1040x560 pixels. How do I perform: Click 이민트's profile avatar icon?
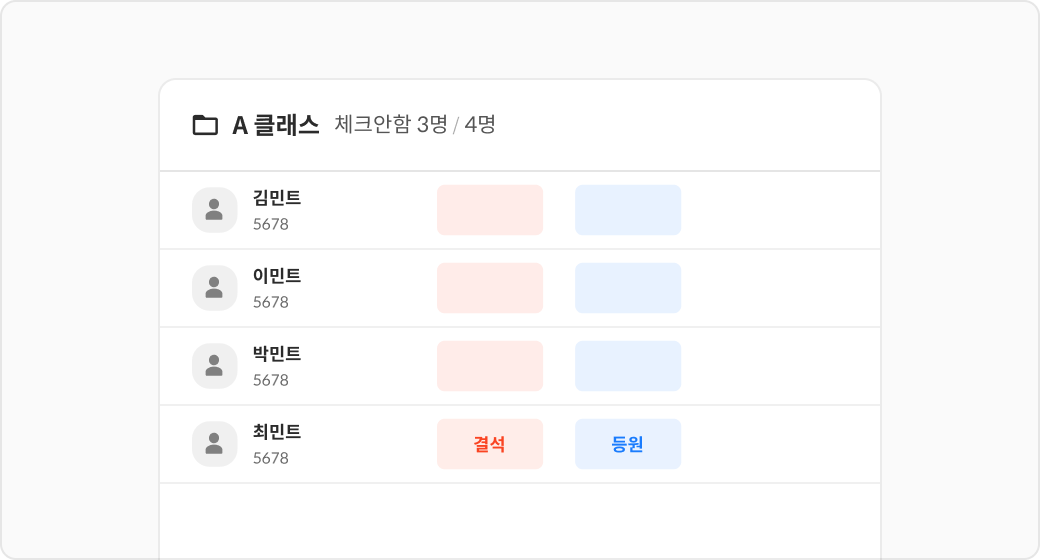tap(214, 288)
